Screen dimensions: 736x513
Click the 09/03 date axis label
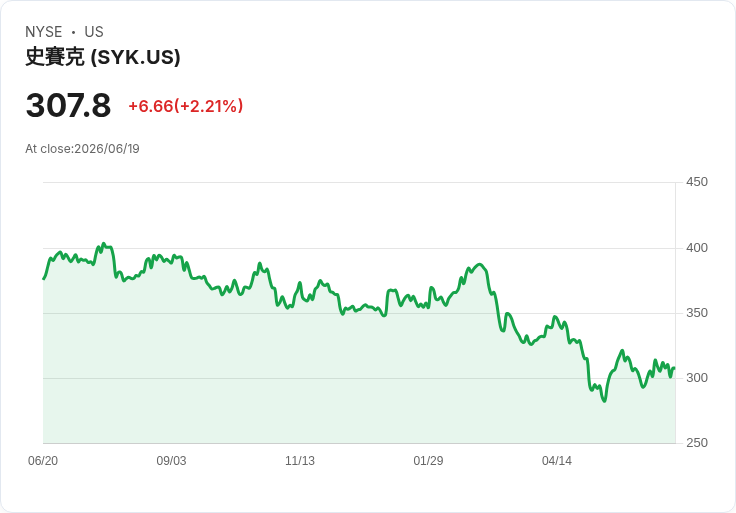pos(171,461)
